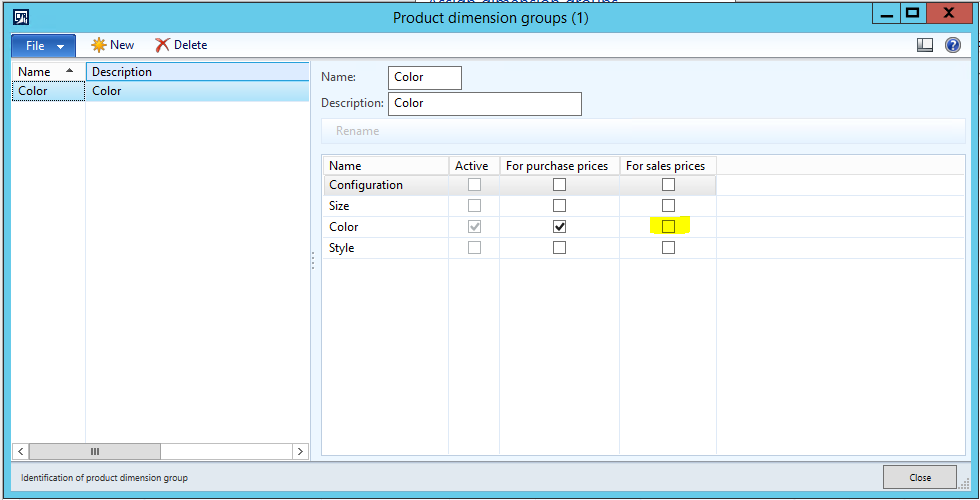Click the application icon in title bar

pyautogui.click(x=21, y=17)
